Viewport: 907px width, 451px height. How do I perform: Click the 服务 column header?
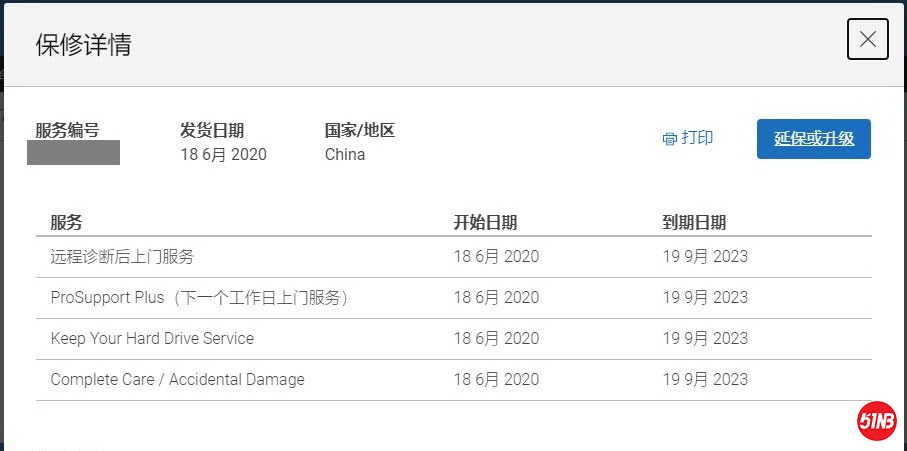[67, 223]
